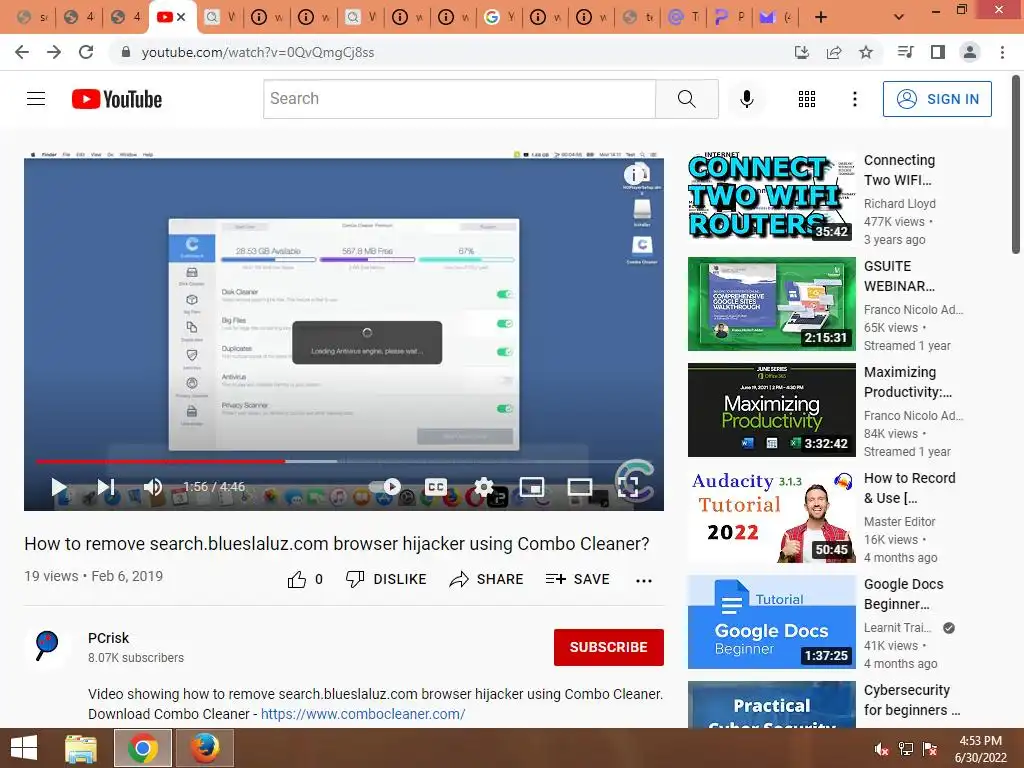This screenshot has width=1024, height=768.
Task: Open the PCrisk channel avatar
Action: click(47, 647)
